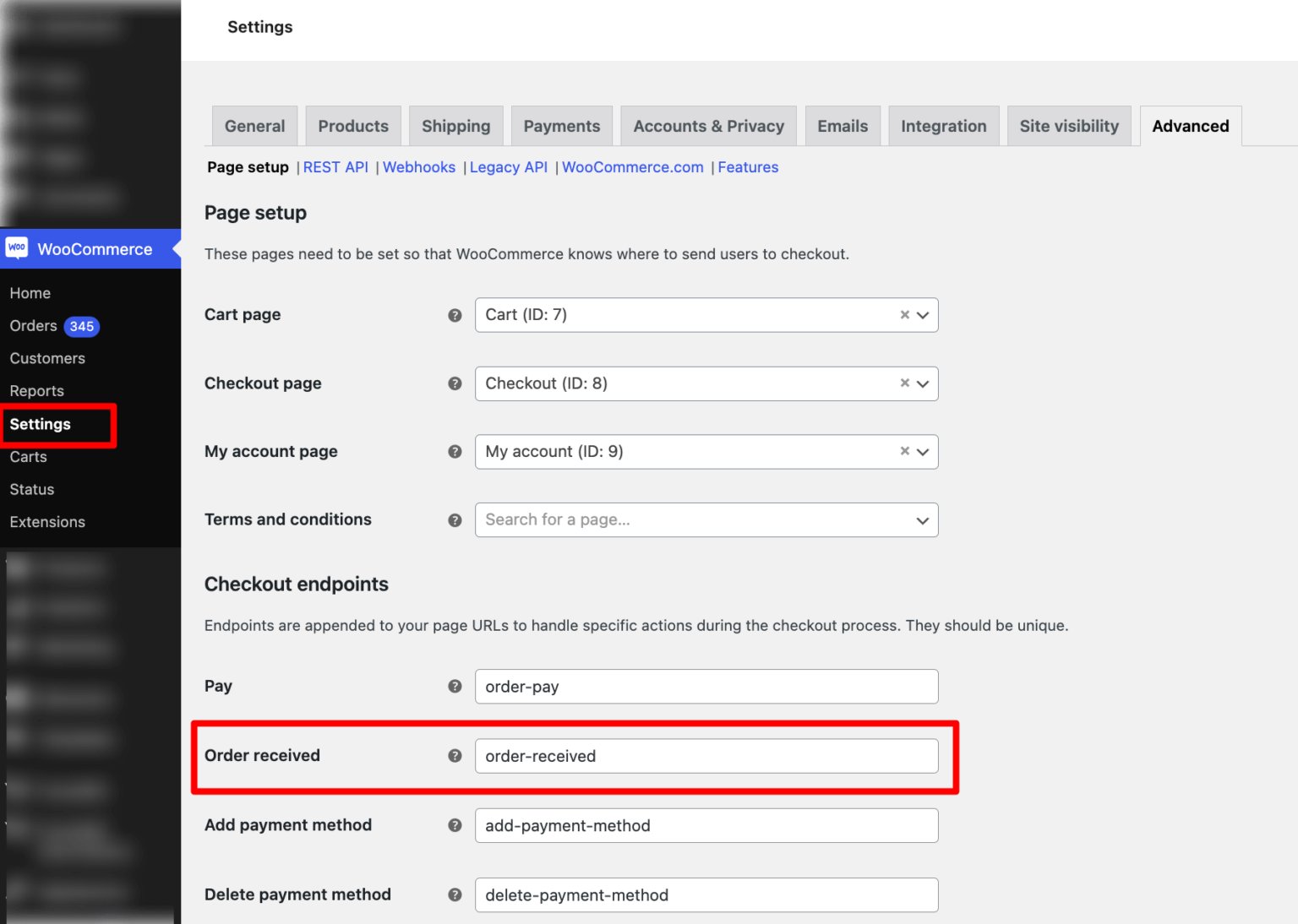Open the Cart page help tooltip icon
Screen dimensions: 1298x924
point(455,314)
